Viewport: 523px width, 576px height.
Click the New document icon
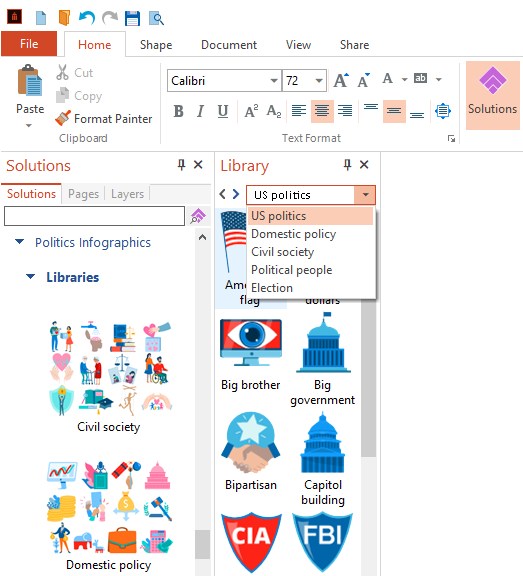41,18
